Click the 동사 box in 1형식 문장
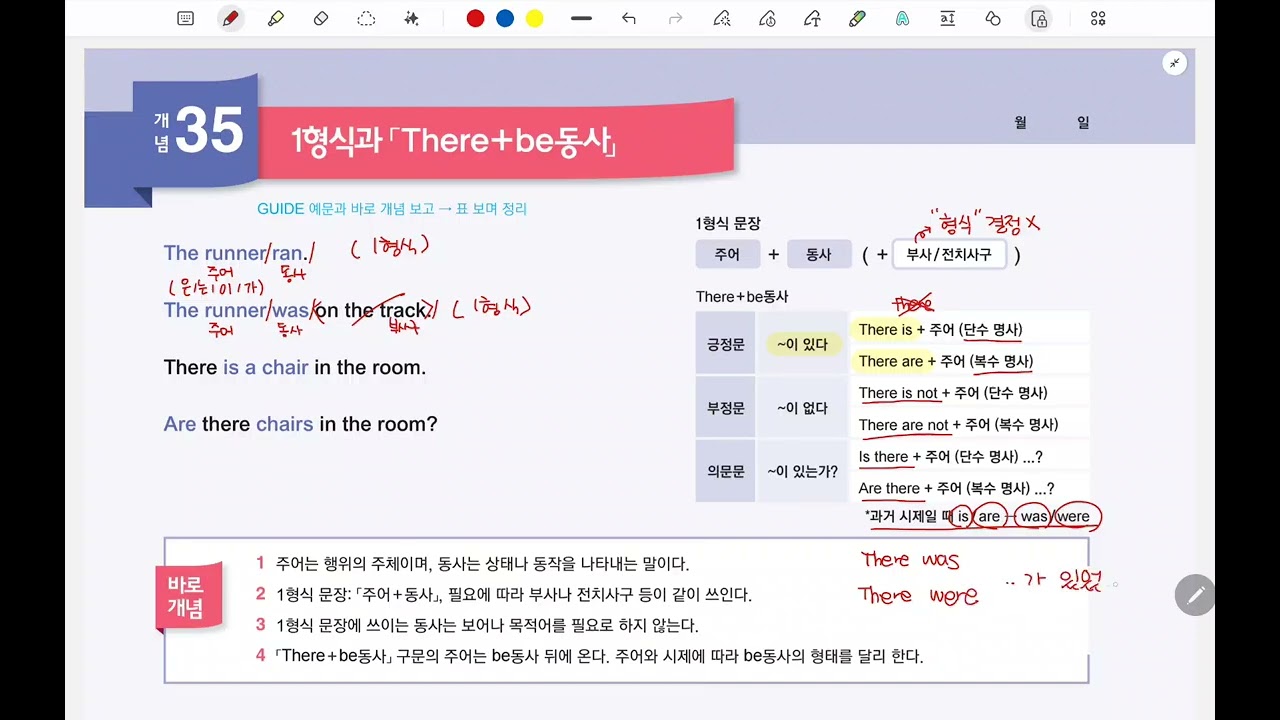 pos(819,254)
